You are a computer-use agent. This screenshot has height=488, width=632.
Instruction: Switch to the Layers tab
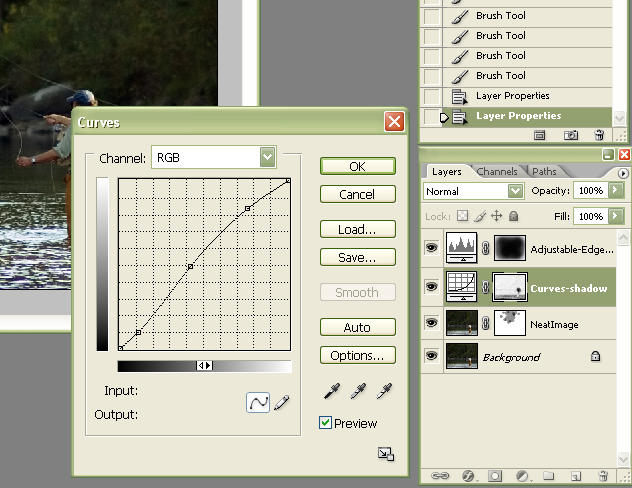point(447,172)
